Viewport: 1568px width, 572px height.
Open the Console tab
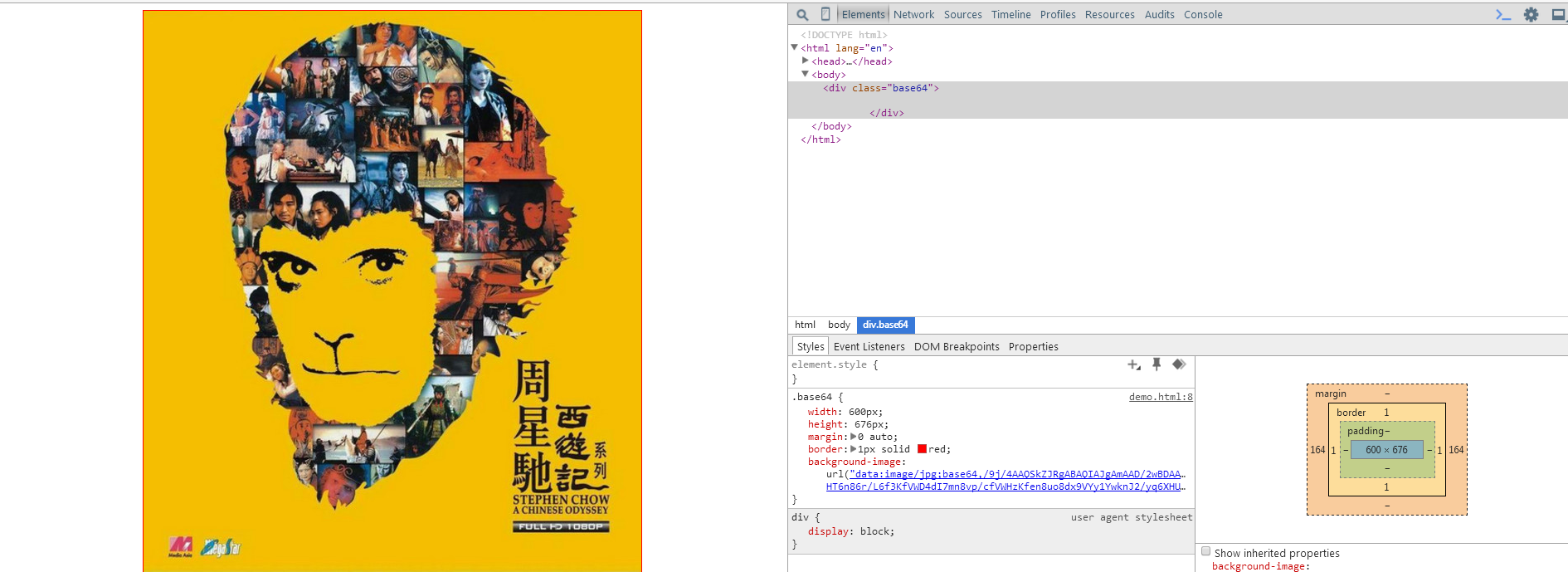(x=1203, y=14)
